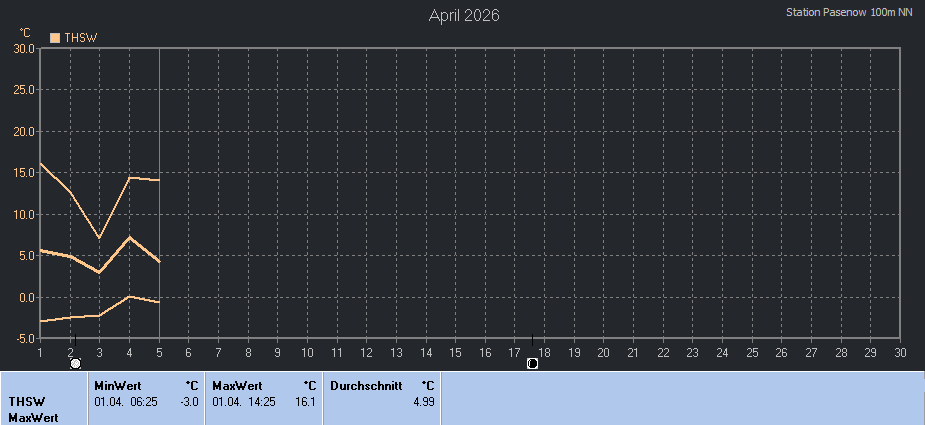Click the 01.04. 06:25 minimum timestamp

pos(125,401)
